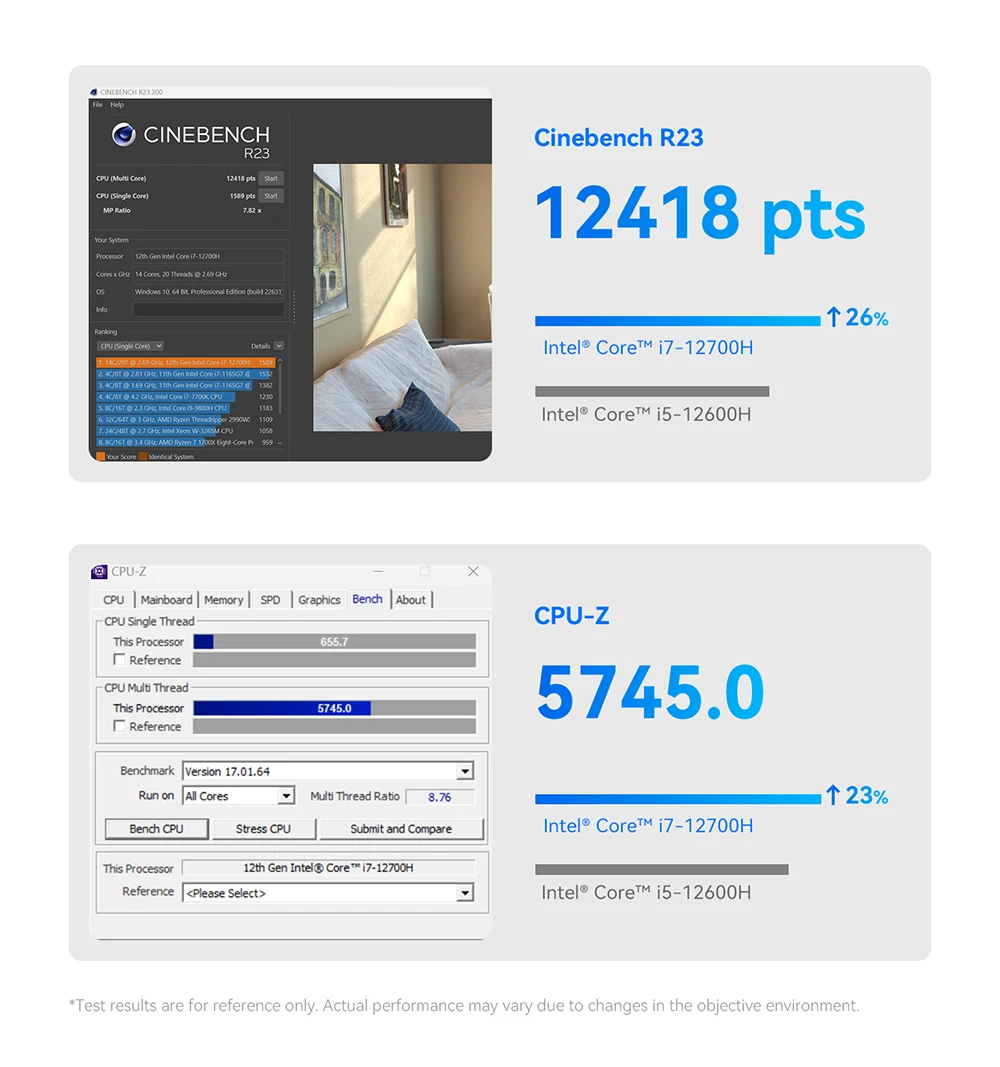Minimize the CPU-Z window

tap(375, 572)
